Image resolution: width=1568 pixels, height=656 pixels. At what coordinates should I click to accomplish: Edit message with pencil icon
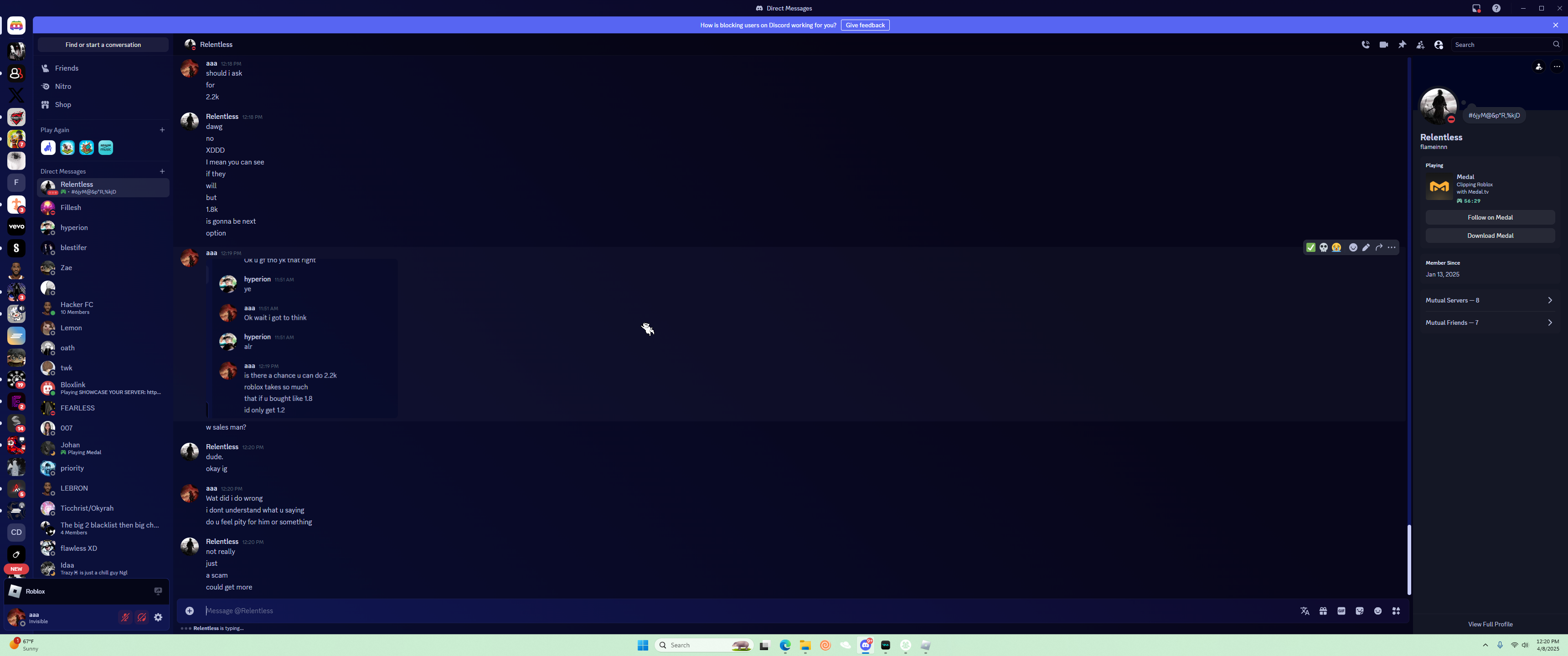(1366, 247)
